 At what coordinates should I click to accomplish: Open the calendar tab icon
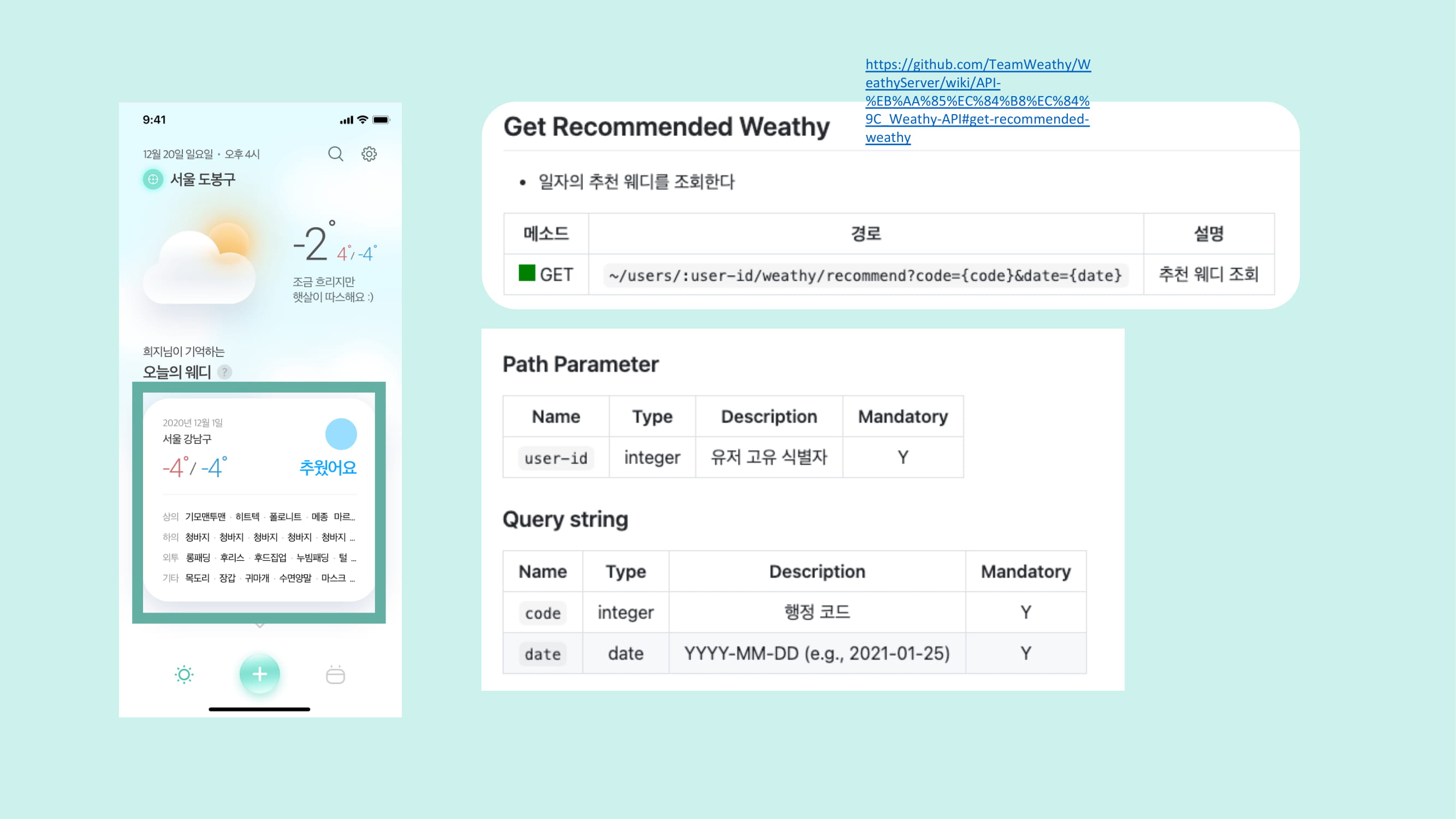(335, 674)
